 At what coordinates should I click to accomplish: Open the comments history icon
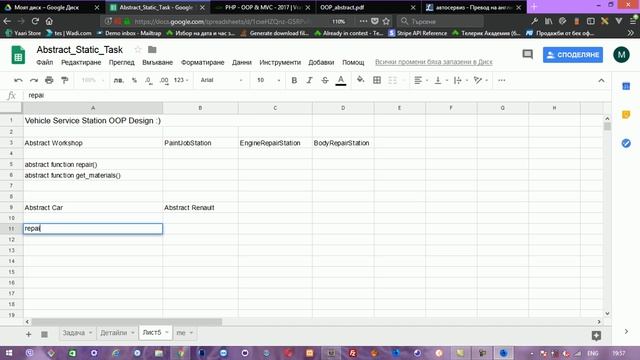point(527,54)
